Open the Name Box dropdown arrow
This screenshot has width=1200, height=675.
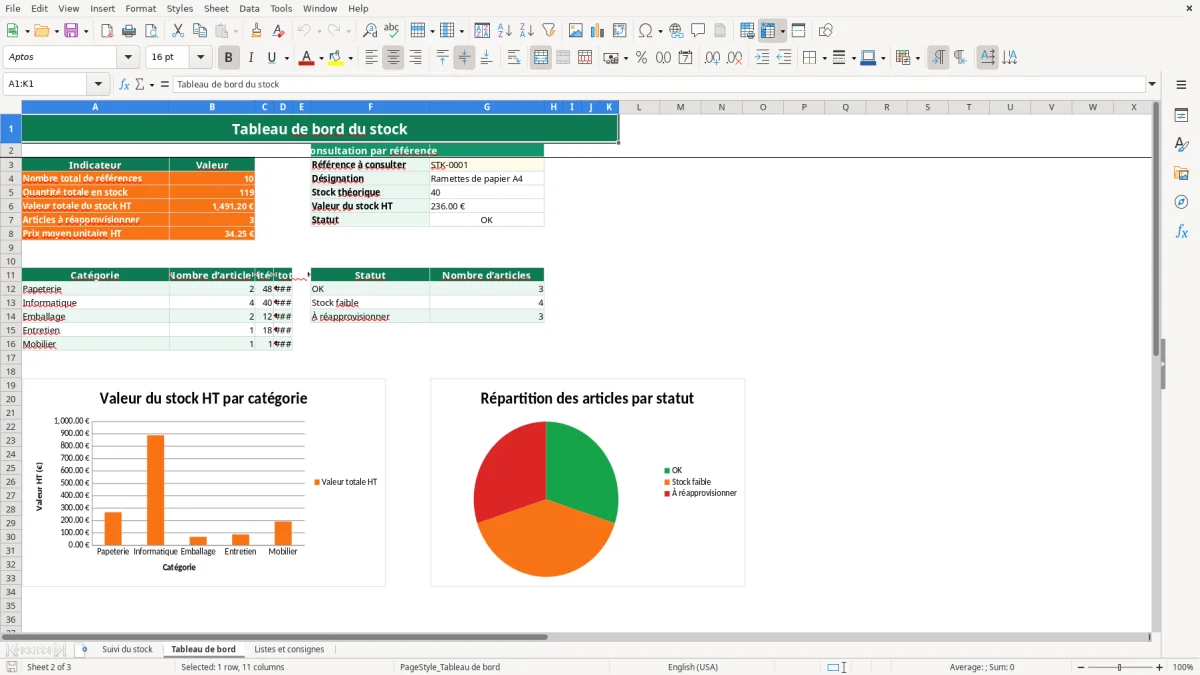pos(98,85)
